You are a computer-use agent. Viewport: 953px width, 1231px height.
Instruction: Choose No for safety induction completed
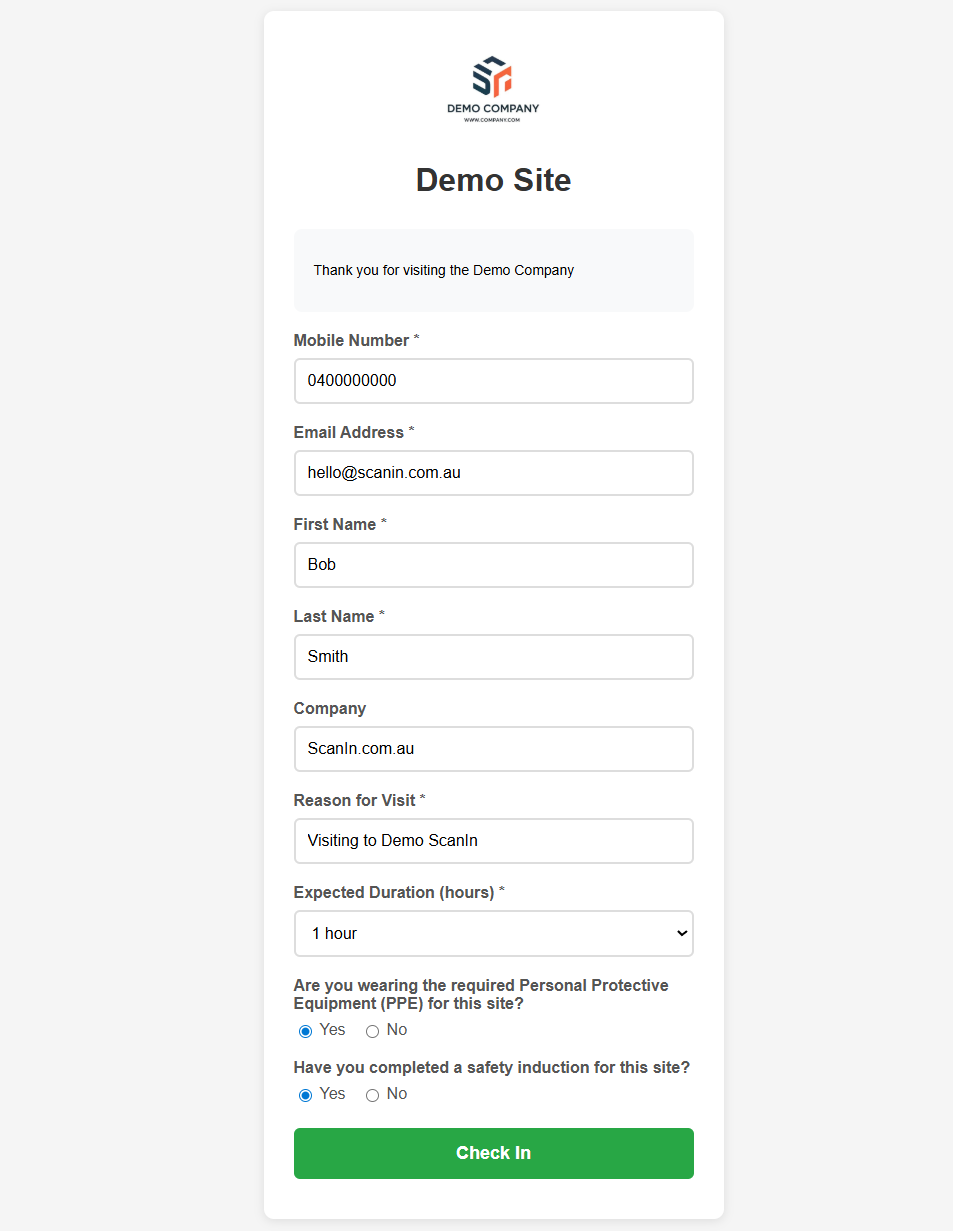pos(373,1095)
